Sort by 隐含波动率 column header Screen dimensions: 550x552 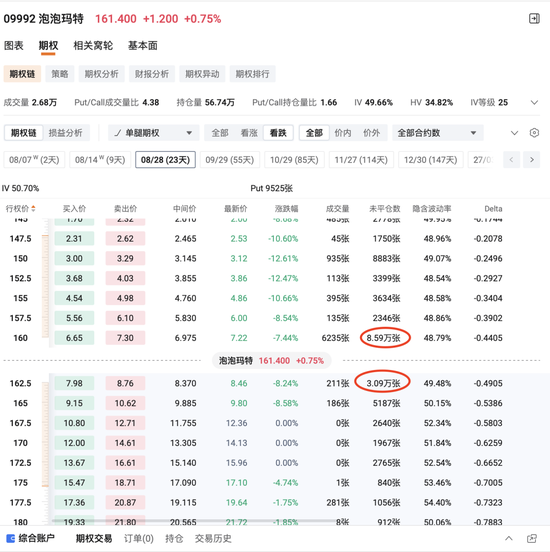432,209
